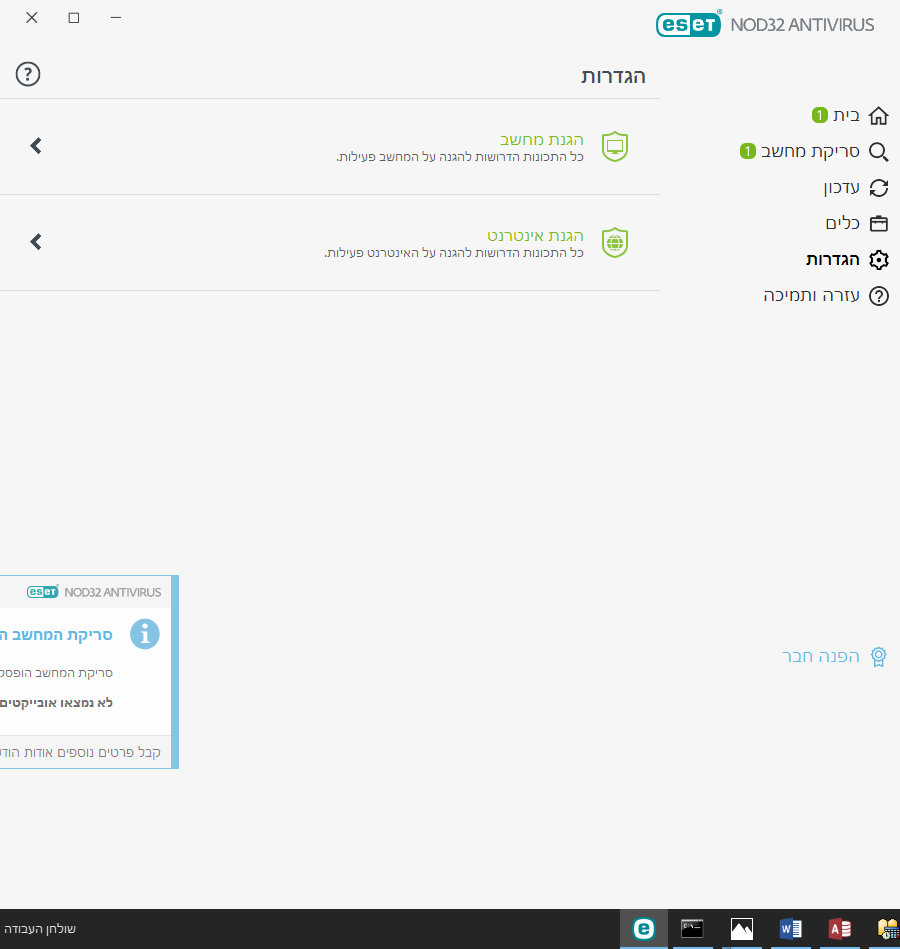
Task: Open the עדכון (Update) sidebar section
Action: (856, 188)
